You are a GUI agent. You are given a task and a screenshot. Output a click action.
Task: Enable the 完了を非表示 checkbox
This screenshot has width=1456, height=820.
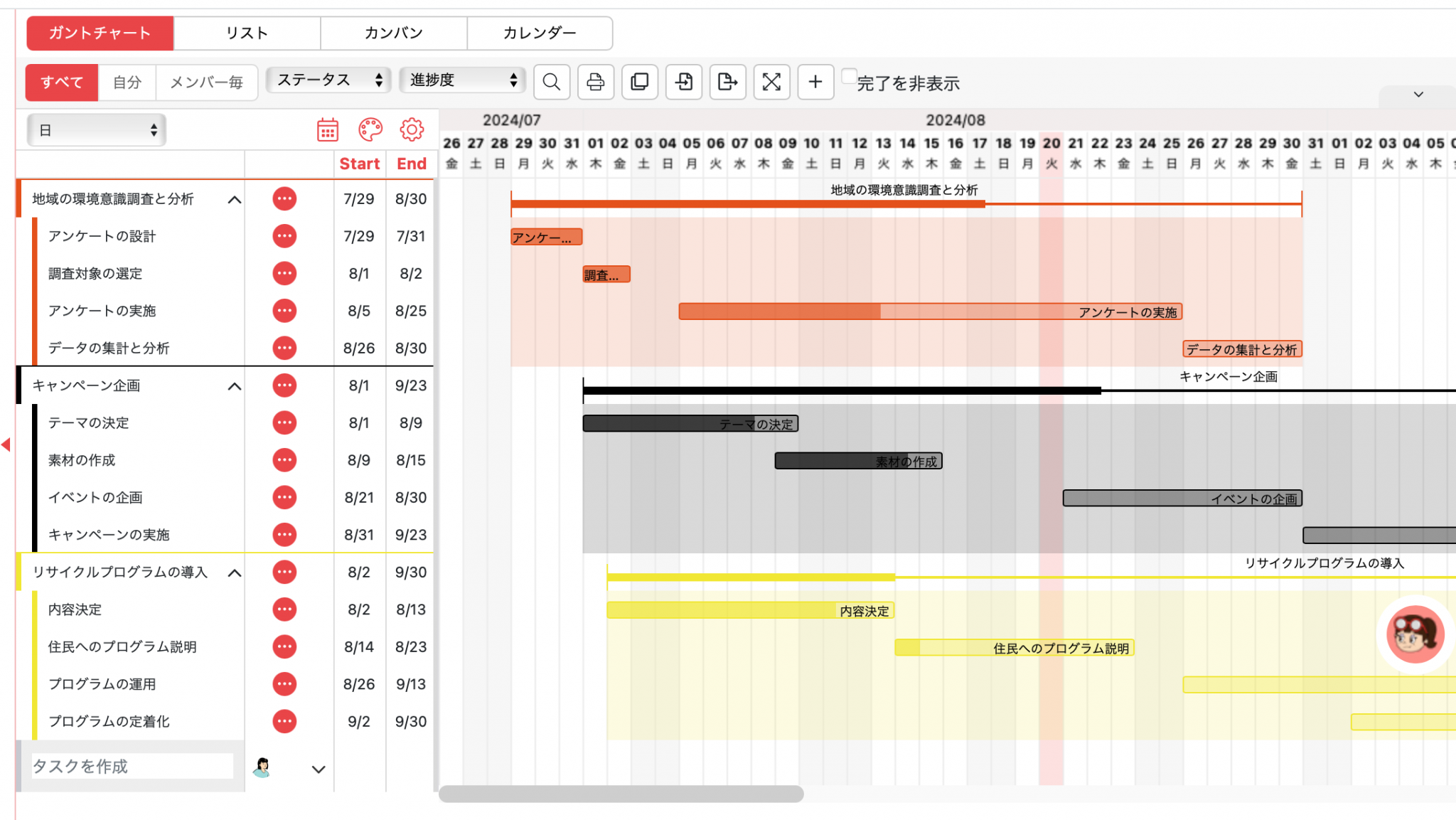[x=848, y=74]
